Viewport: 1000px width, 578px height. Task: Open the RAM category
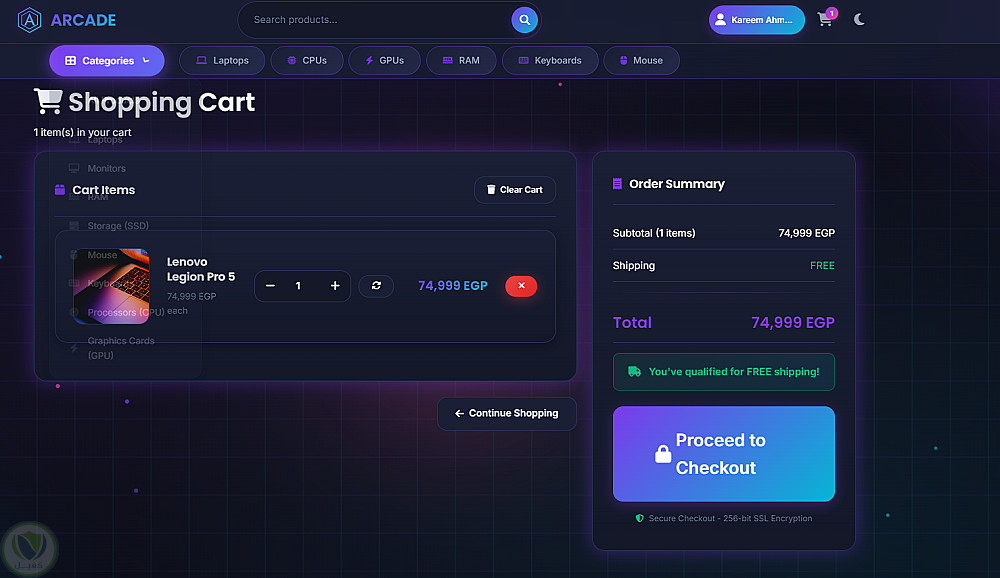(461, 61)
